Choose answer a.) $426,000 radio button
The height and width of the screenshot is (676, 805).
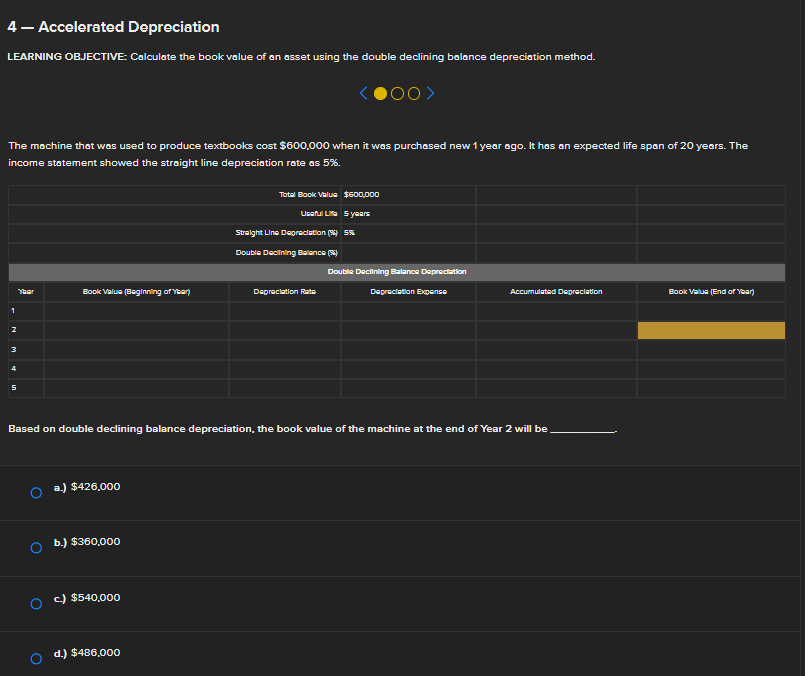coord(36,493)
